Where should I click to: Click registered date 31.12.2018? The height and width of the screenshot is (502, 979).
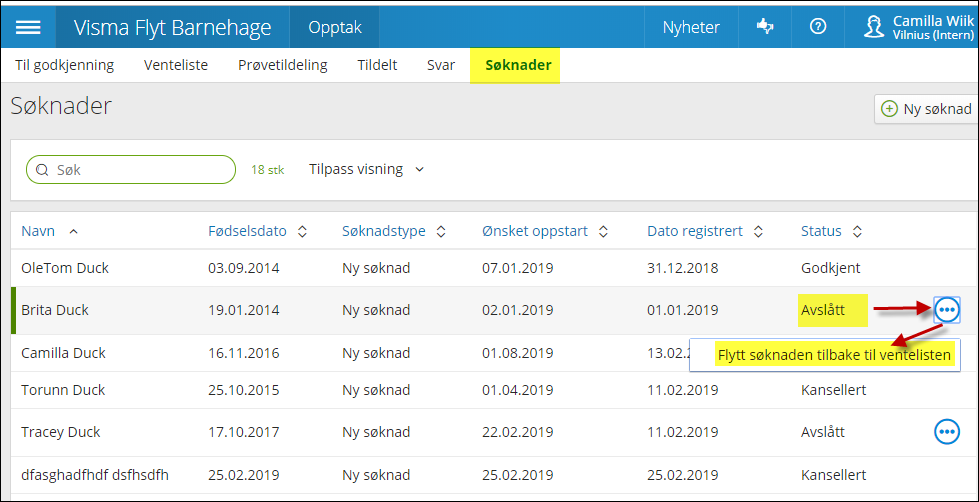683,268
